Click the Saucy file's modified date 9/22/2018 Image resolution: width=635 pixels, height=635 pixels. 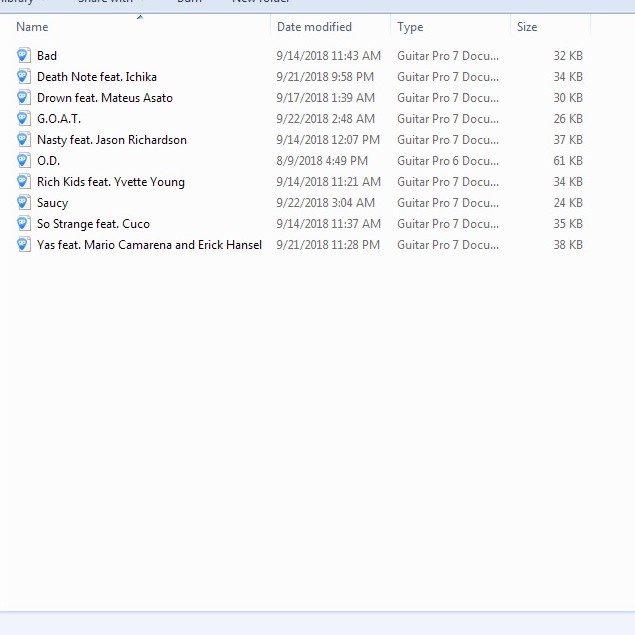[325, 203]
